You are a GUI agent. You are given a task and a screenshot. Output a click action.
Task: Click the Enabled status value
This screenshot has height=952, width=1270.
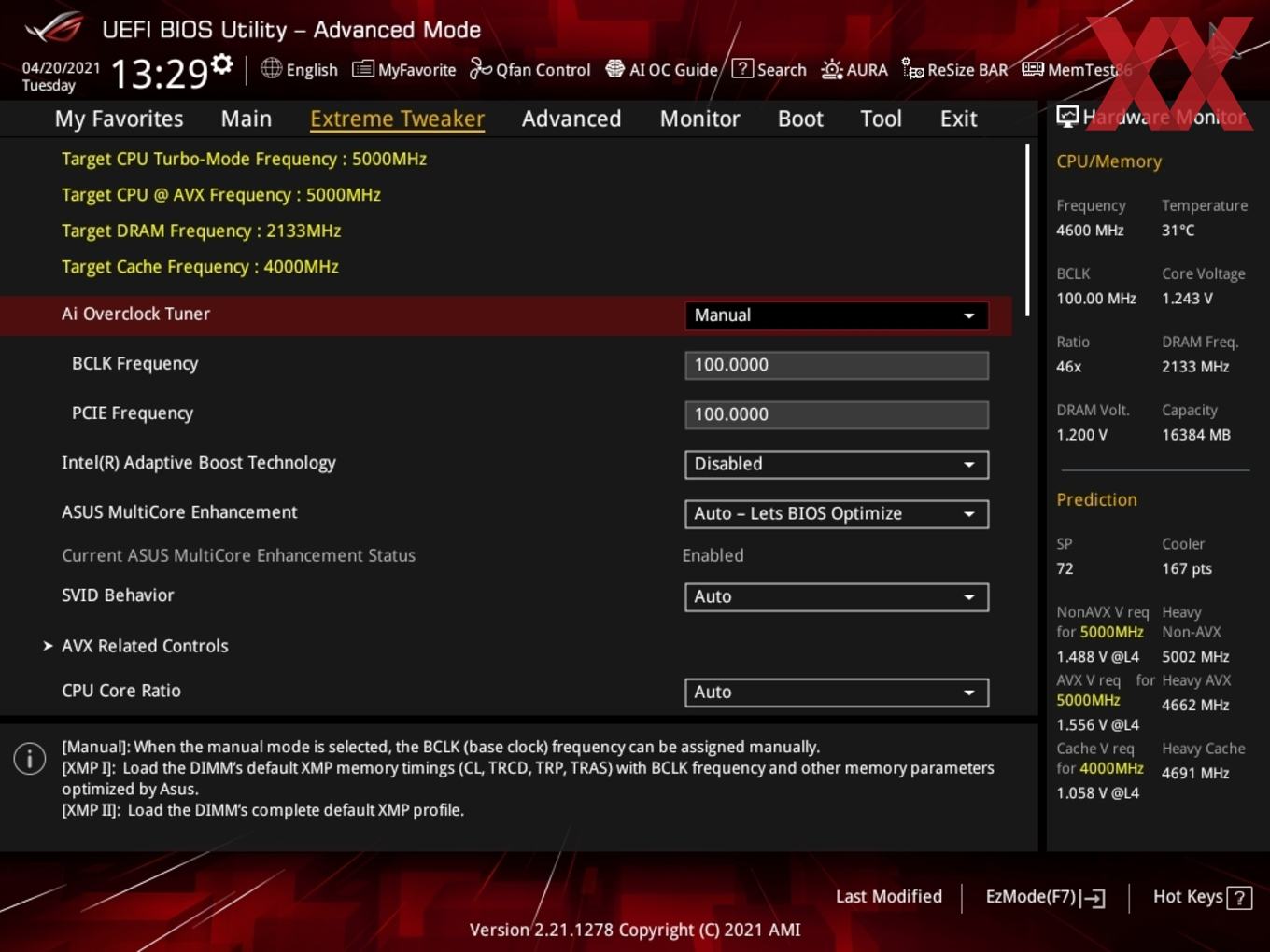pos(713,555)
